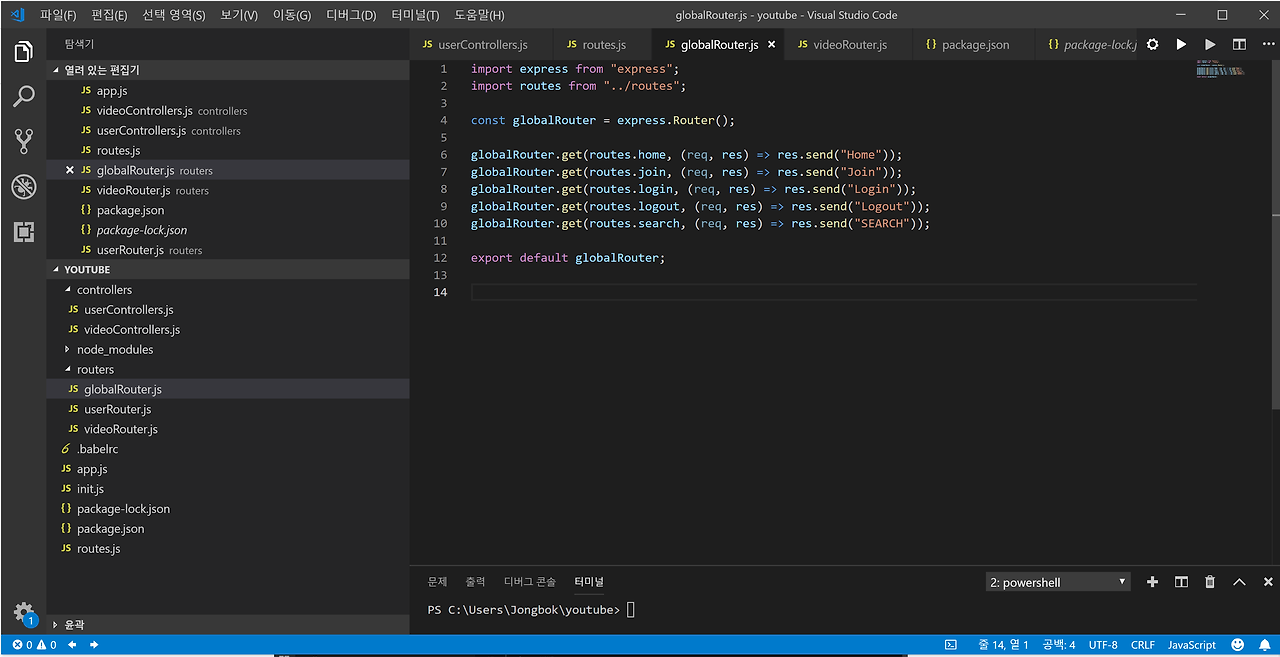Open the Extensions view icon

point(24,232)
